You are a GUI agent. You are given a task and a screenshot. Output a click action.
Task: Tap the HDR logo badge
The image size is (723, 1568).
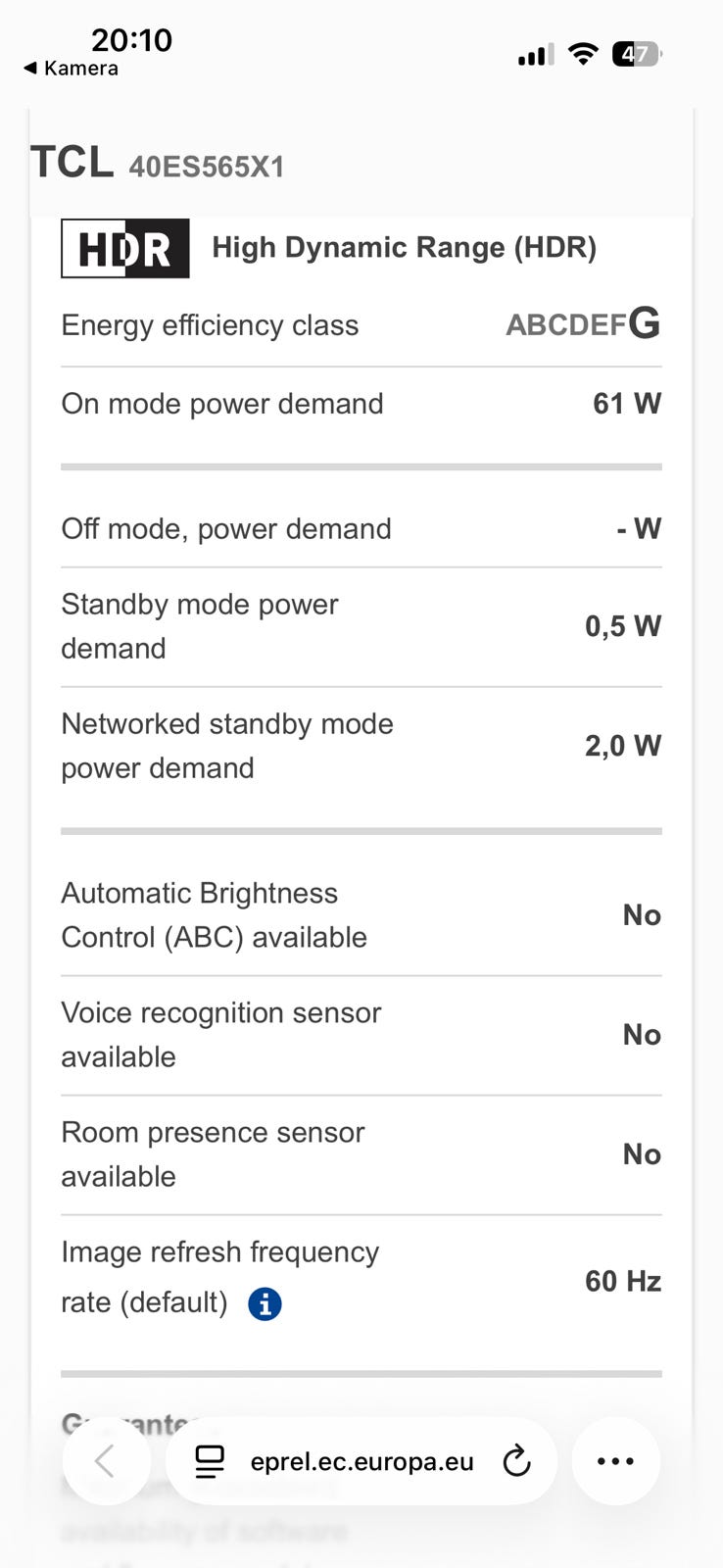[x=125, y=249]
